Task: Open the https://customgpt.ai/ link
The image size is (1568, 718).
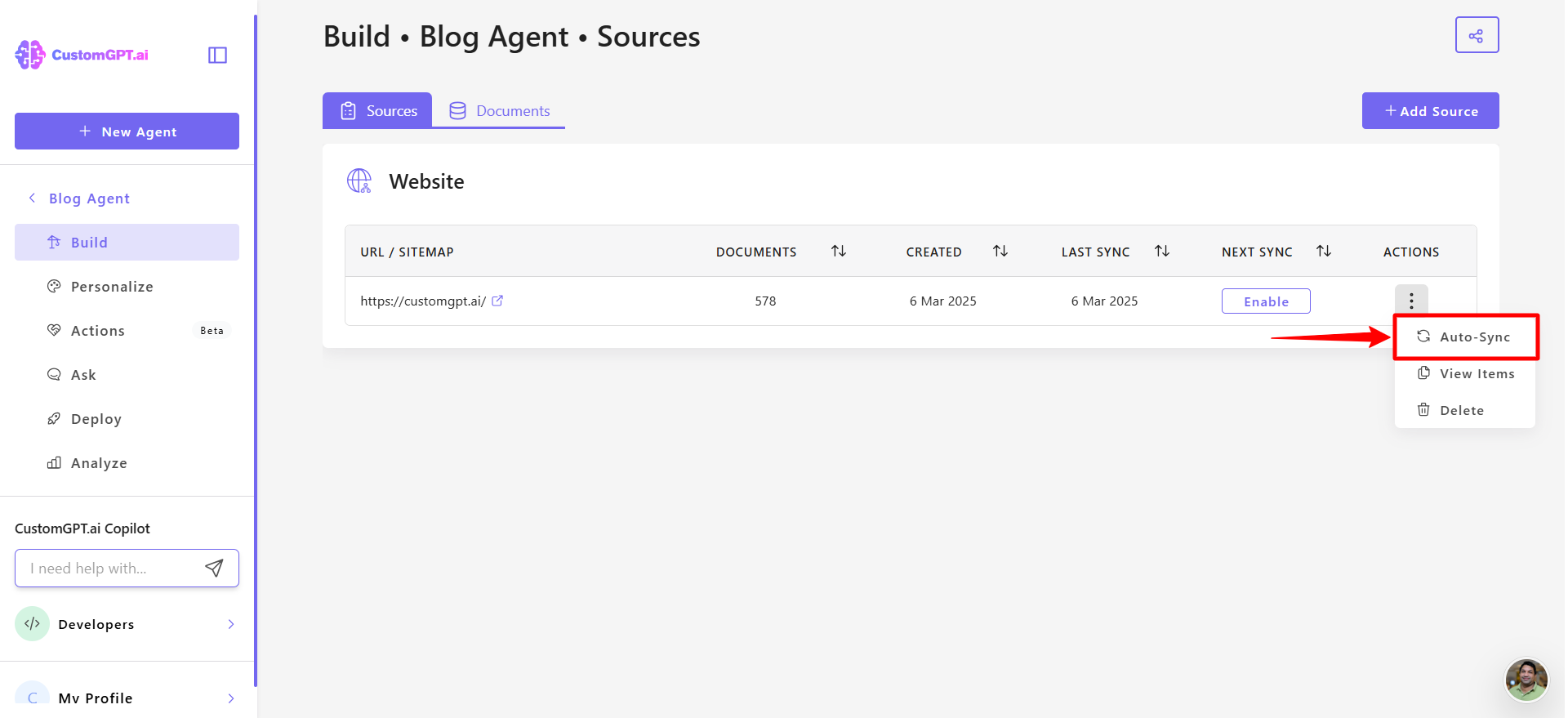Action: [423, 301]
